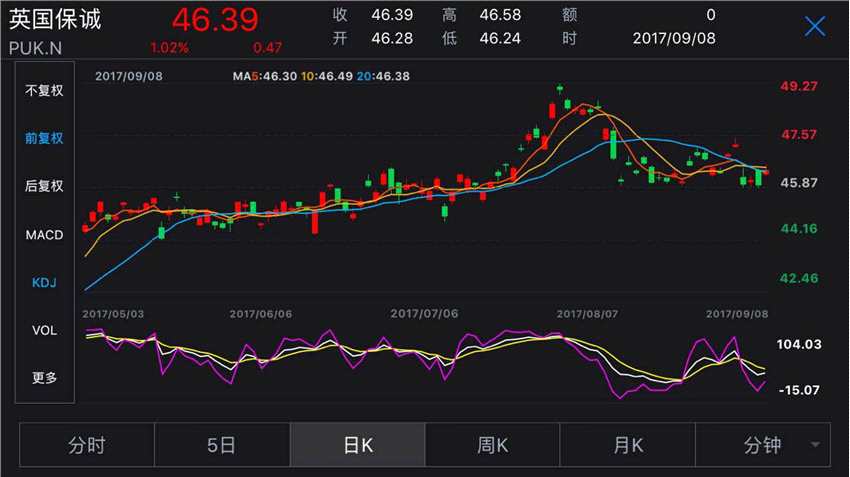Screen dimensions: 850x477
Task: Click the MA10 value 46.49
Action: (x=335, y=76)
